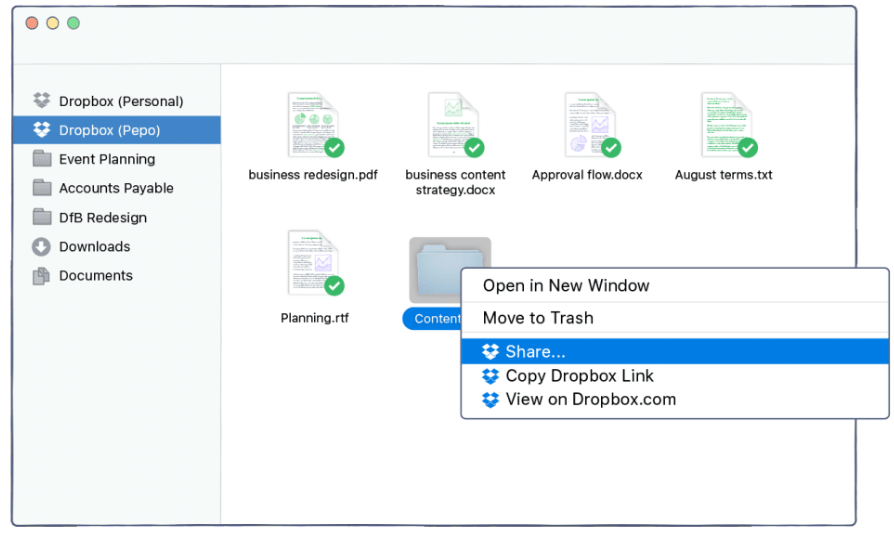The image size is (894, 539).
Task: Click the business redesign.pdf file name
Action: (x=313, y=175)
